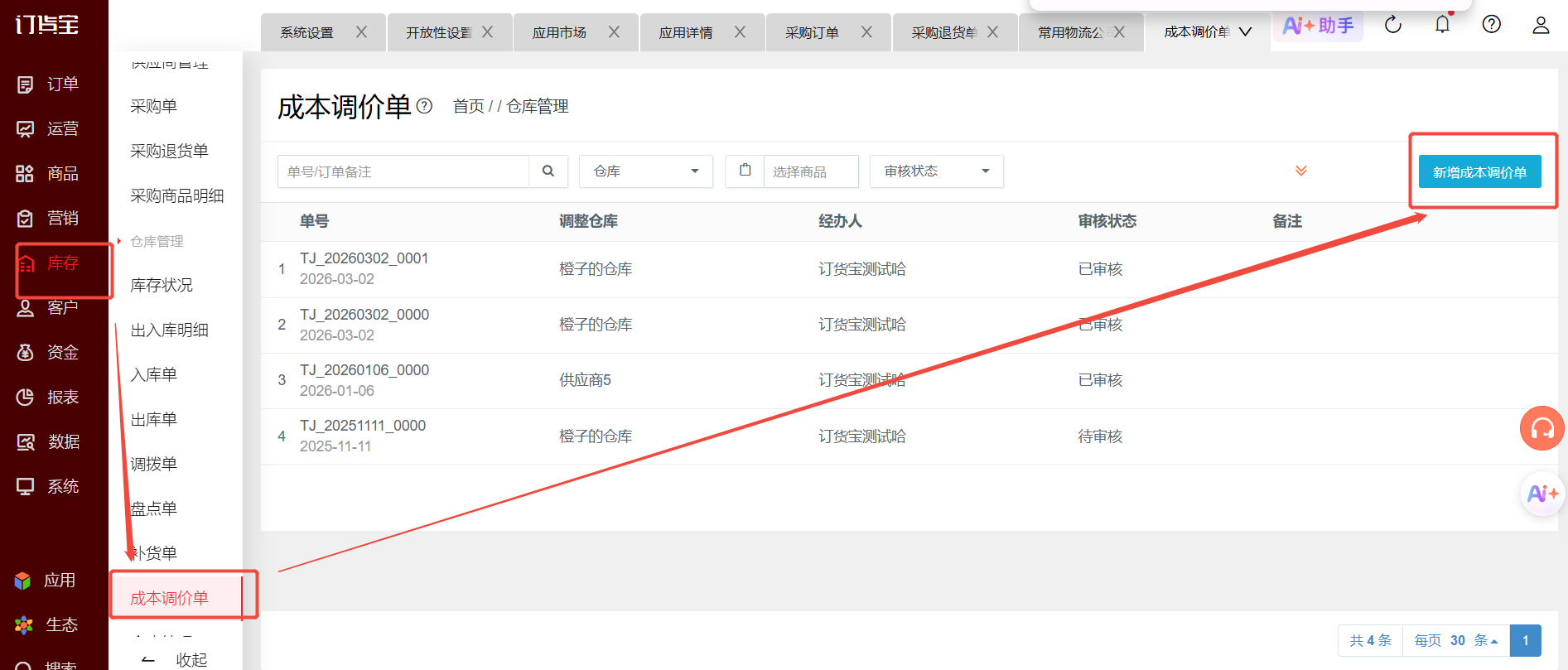
Task: Open the 仓库 dropdown filter
Action: (646, 171)
